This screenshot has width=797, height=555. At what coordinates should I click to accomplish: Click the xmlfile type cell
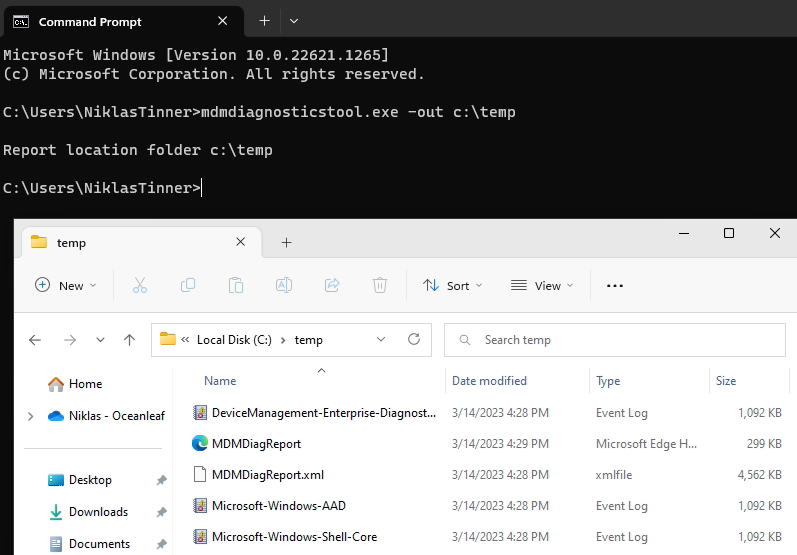click(x=614, y=475)
